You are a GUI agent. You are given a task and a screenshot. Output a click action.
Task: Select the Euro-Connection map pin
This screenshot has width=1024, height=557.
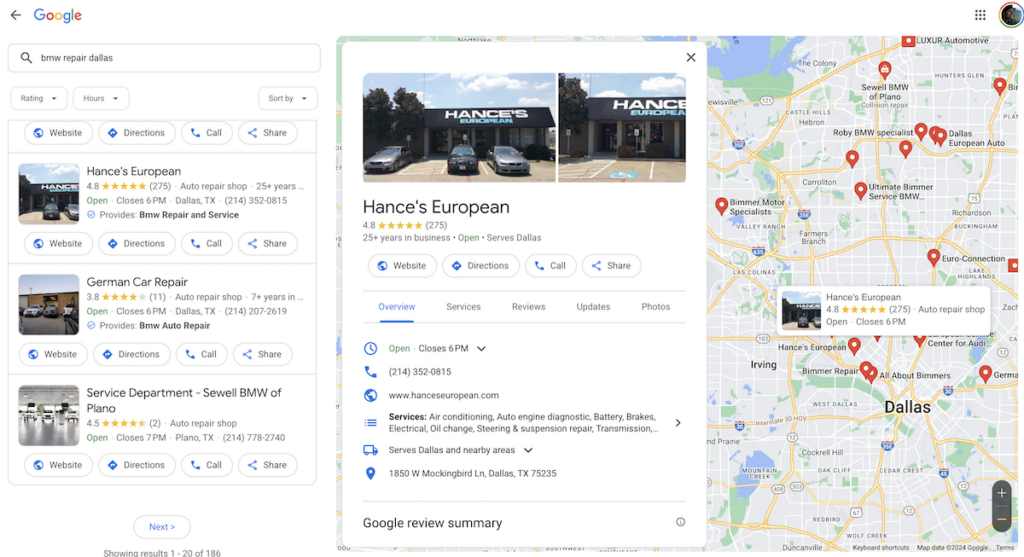pyautogui.click(x=934, y=257)
